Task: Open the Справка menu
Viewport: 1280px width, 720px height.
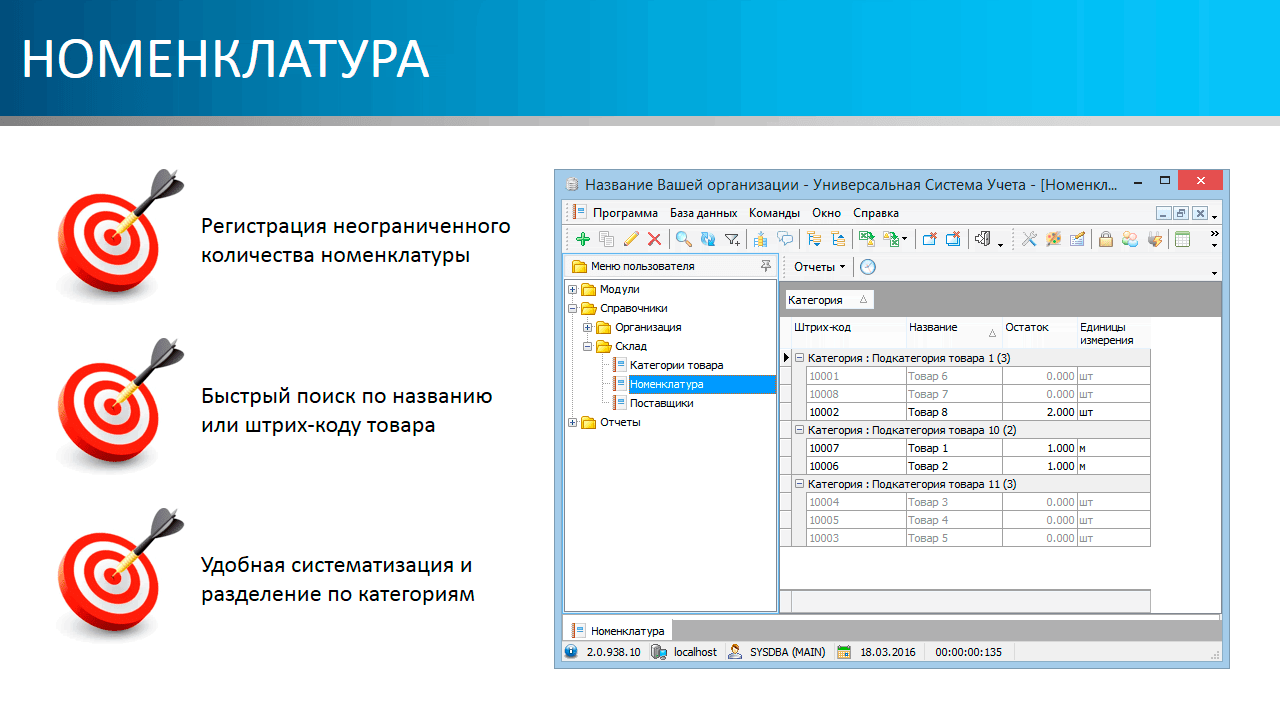Action: pos(876,213)
